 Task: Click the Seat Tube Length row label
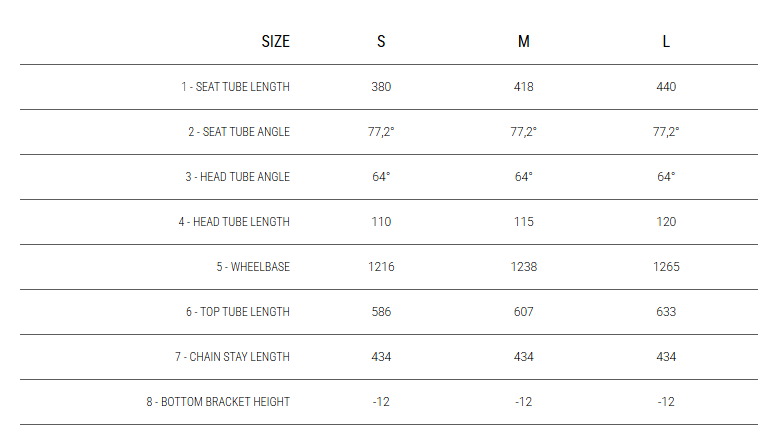235,87
